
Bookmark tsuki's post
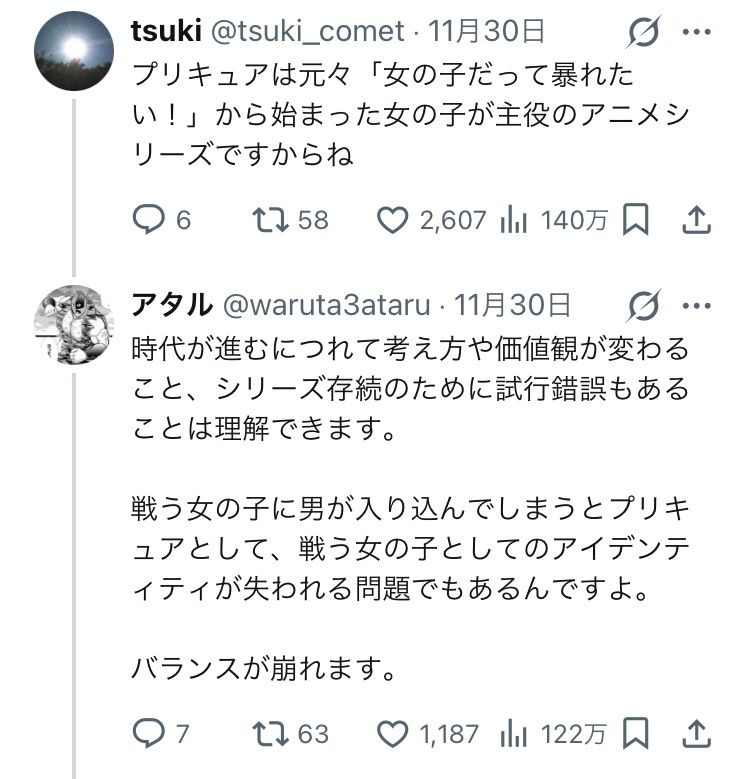pos(636,219)
